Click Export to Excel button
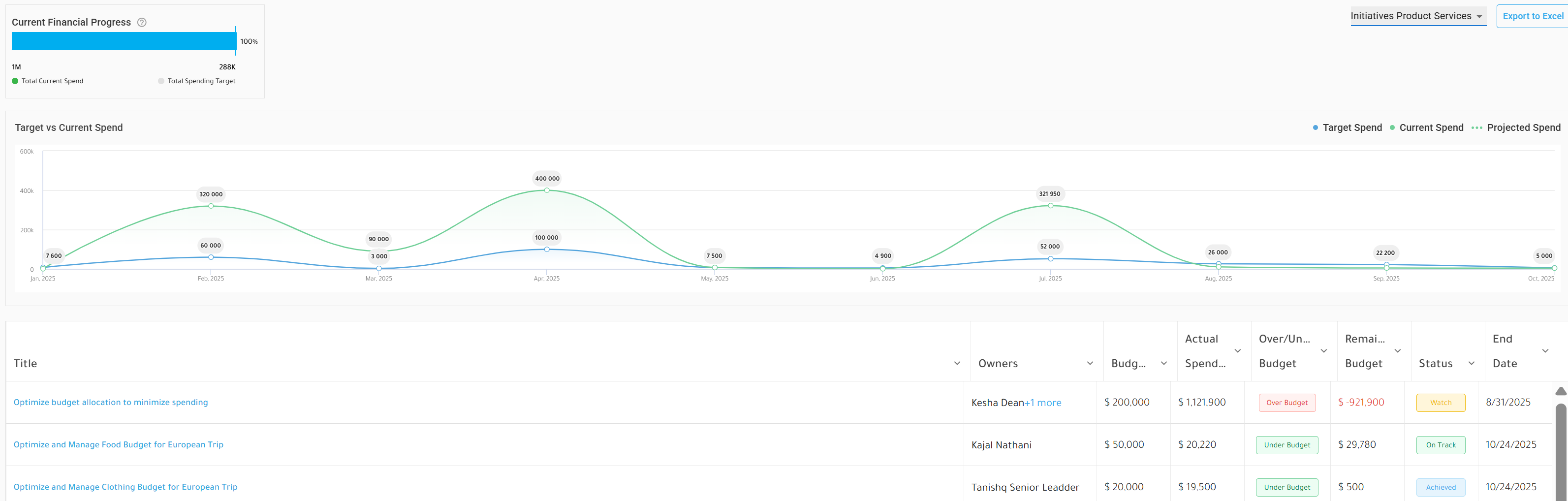 click(1532, 16)
